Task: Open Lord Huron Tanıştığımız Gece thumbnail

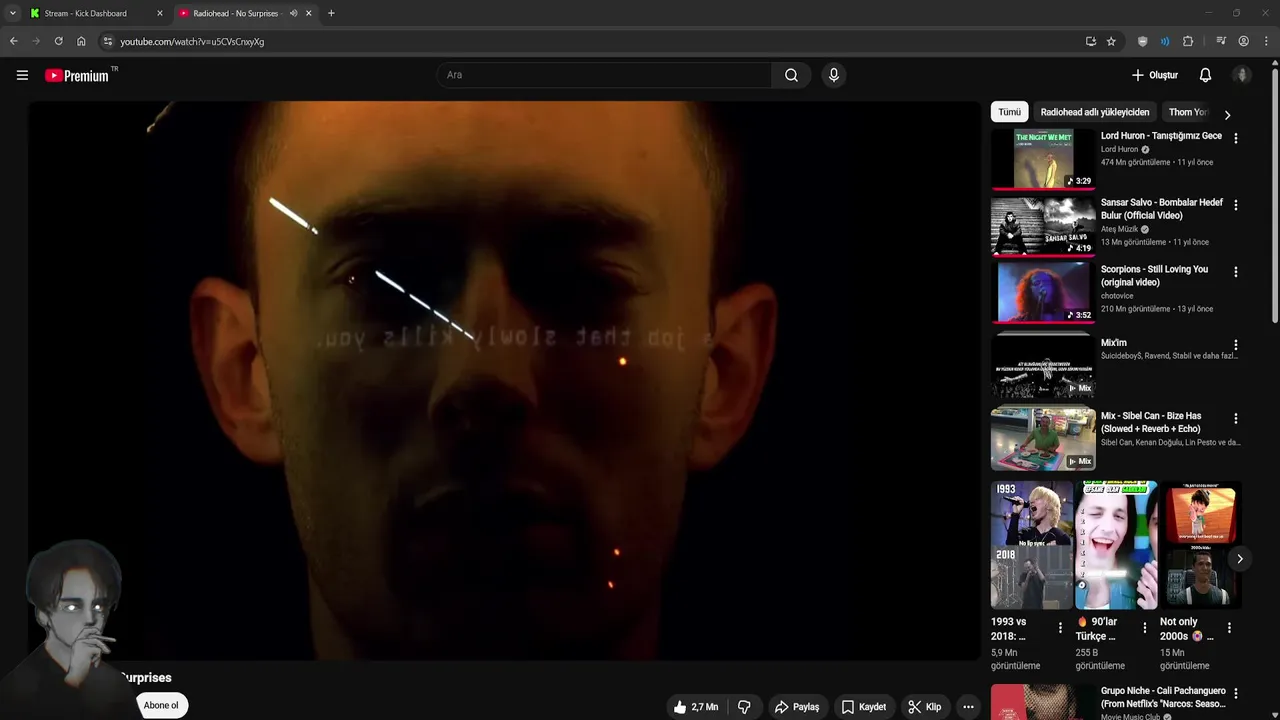Action: pos(1043,158)
